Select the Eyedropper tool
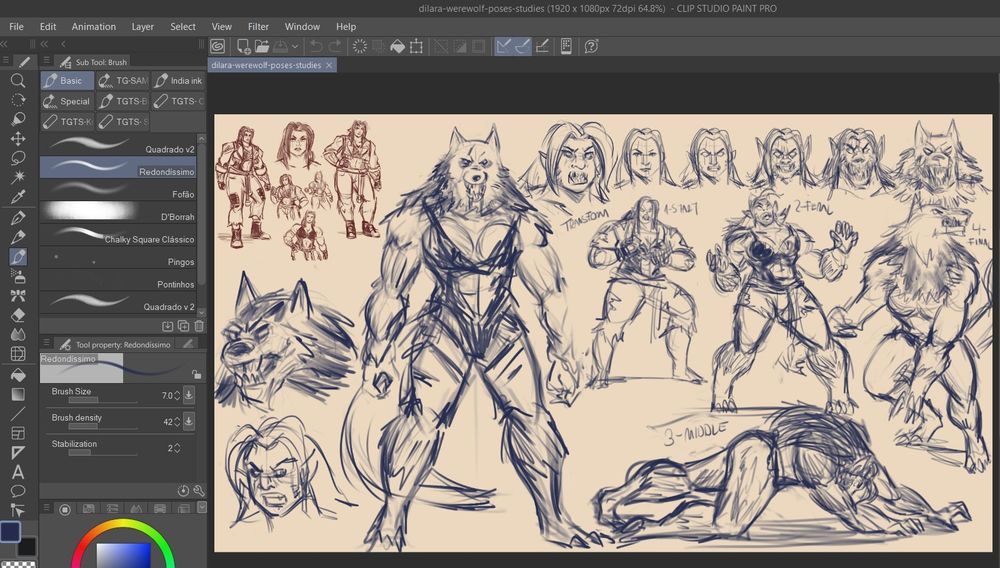Screen dimensions: 1000x568 tap(18, 197)
